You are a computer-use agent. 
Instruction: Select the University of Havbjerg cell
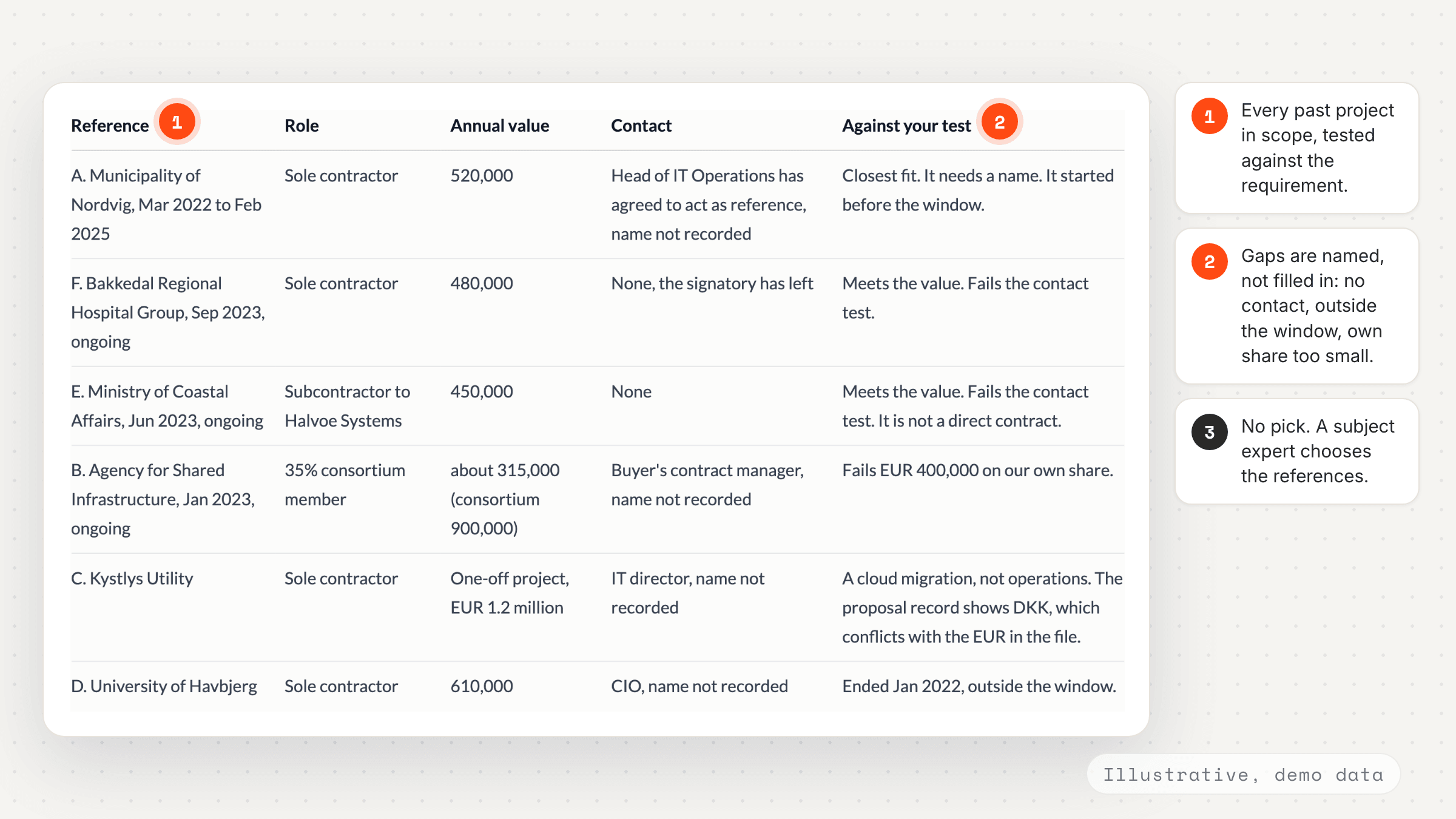point(164,686)
